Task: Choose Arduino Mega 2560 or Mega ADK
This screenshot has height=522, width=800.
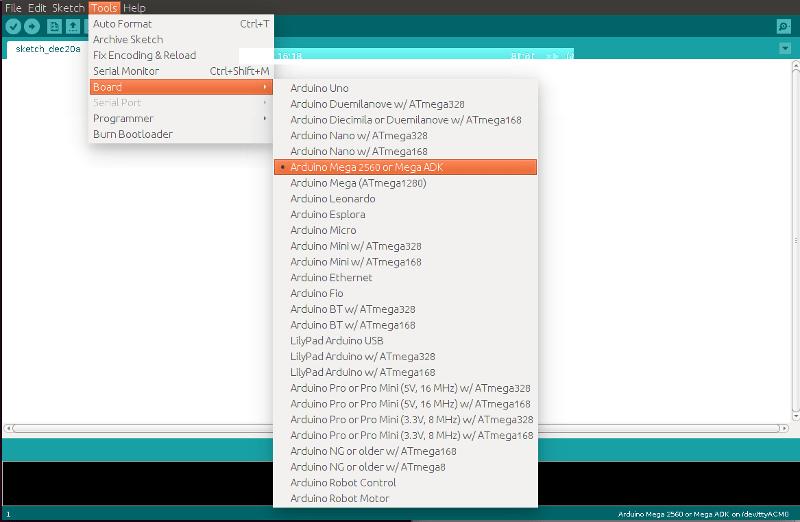Action: pyautogui.click(x=366, y=167)
